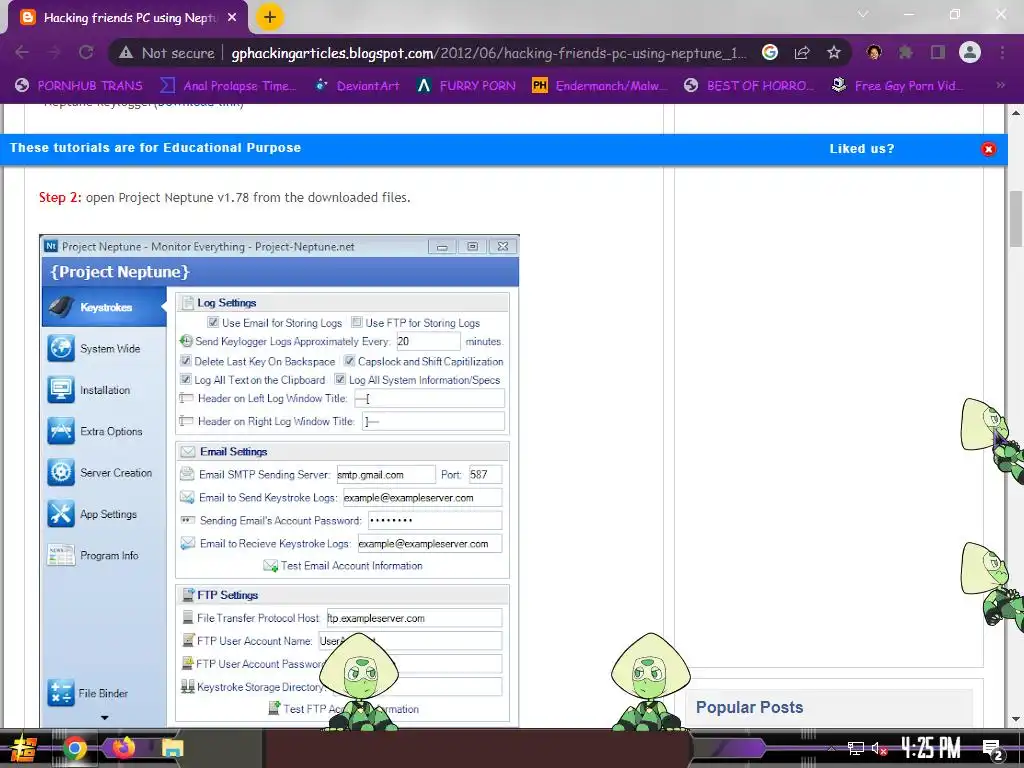Show more bookmarks with overflow chevron

click(x=1000, y=85)
